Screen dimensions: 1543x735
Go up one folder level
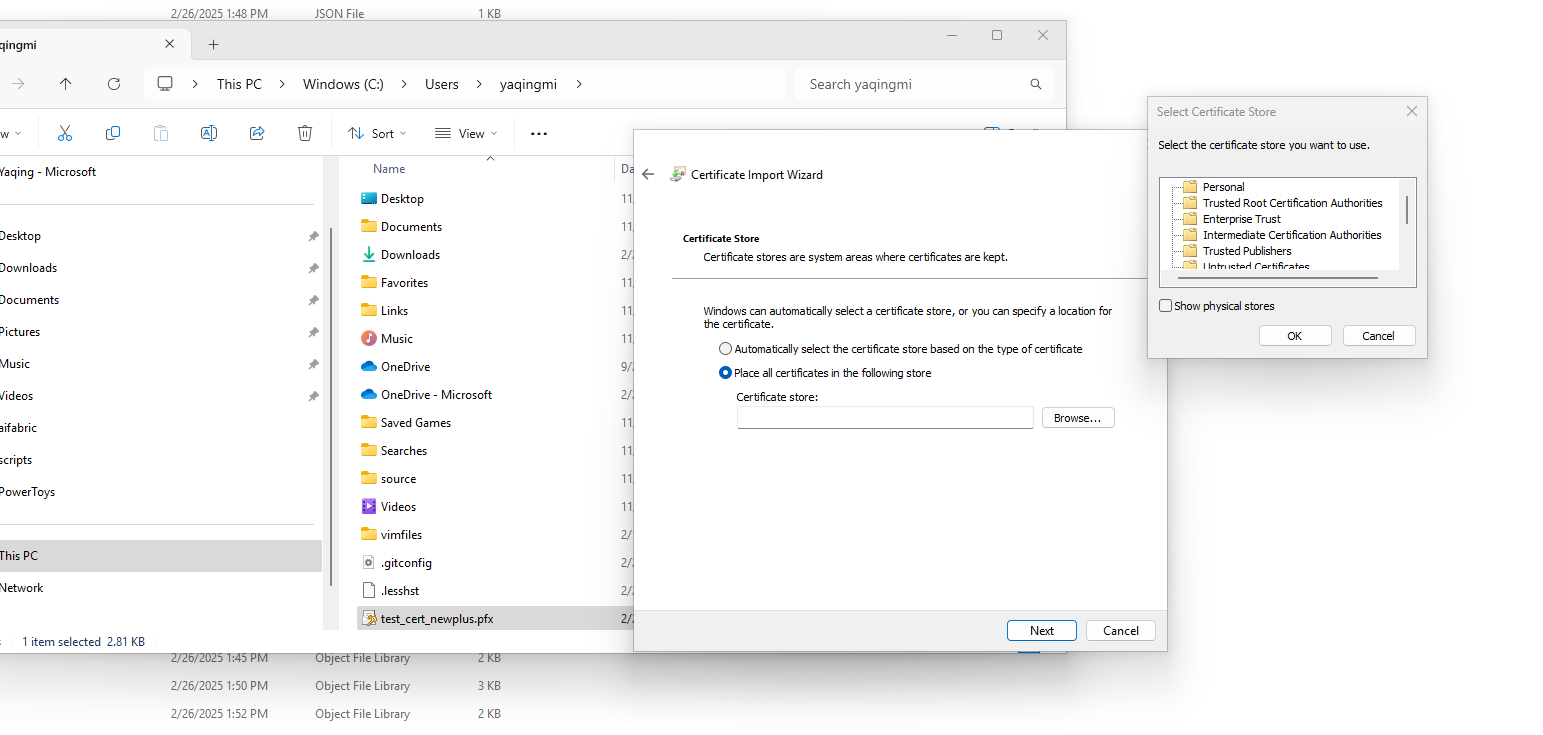pyautogui.click(x=66, y=84)
